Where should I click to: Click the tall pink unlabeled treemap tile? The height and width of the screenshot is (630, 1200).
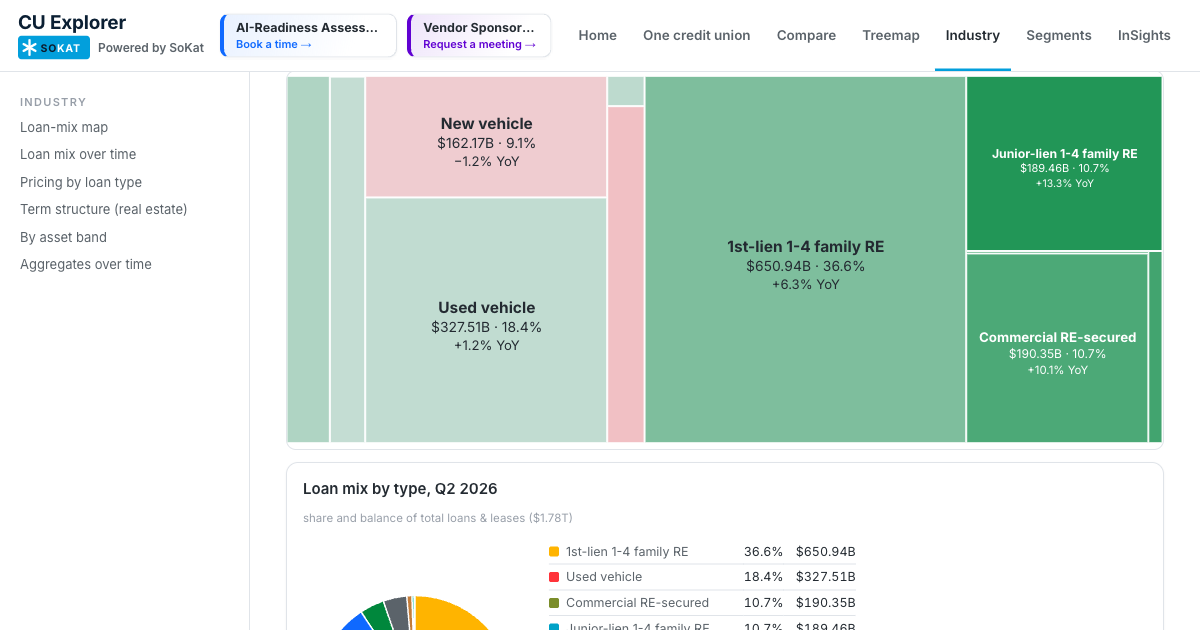coord(626,274)
